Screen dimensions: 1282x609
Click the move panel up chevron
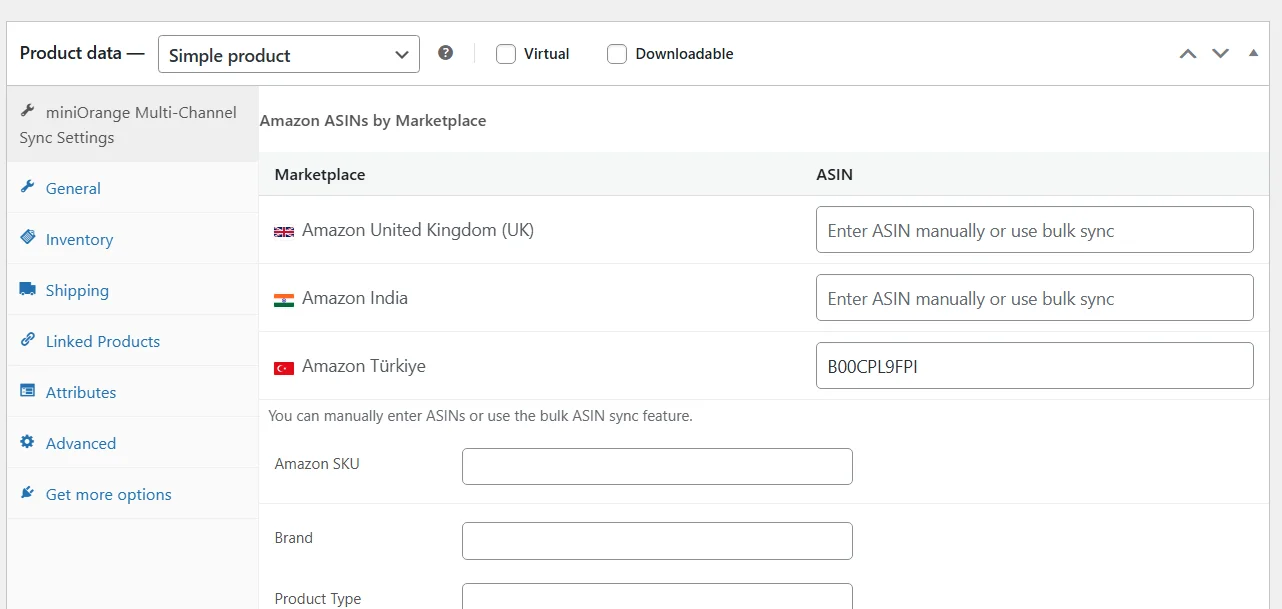point(1188,53)
